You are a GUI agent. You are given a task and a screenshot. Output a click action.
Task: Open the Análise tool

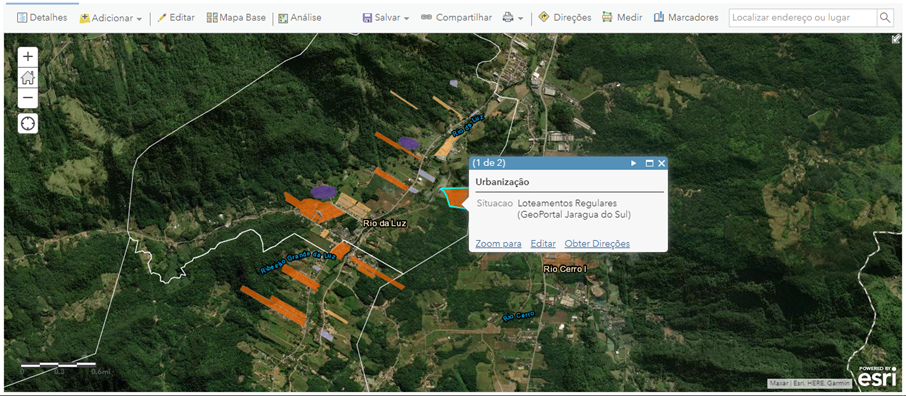click(x=299, y=18)
